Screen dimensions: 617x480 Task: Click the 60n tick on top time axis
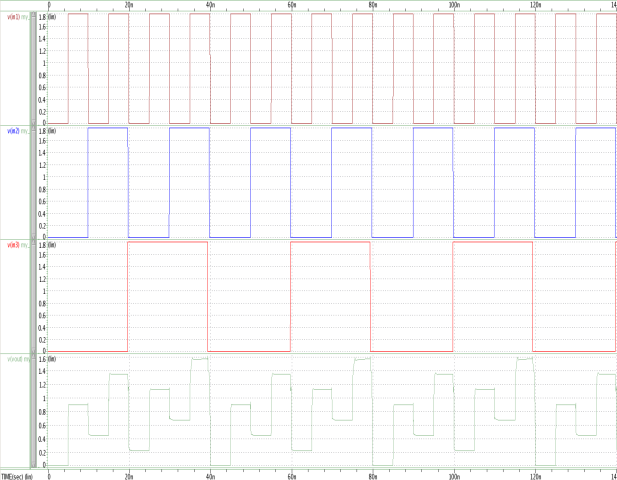pyautogui.click(x=292, y=5)
